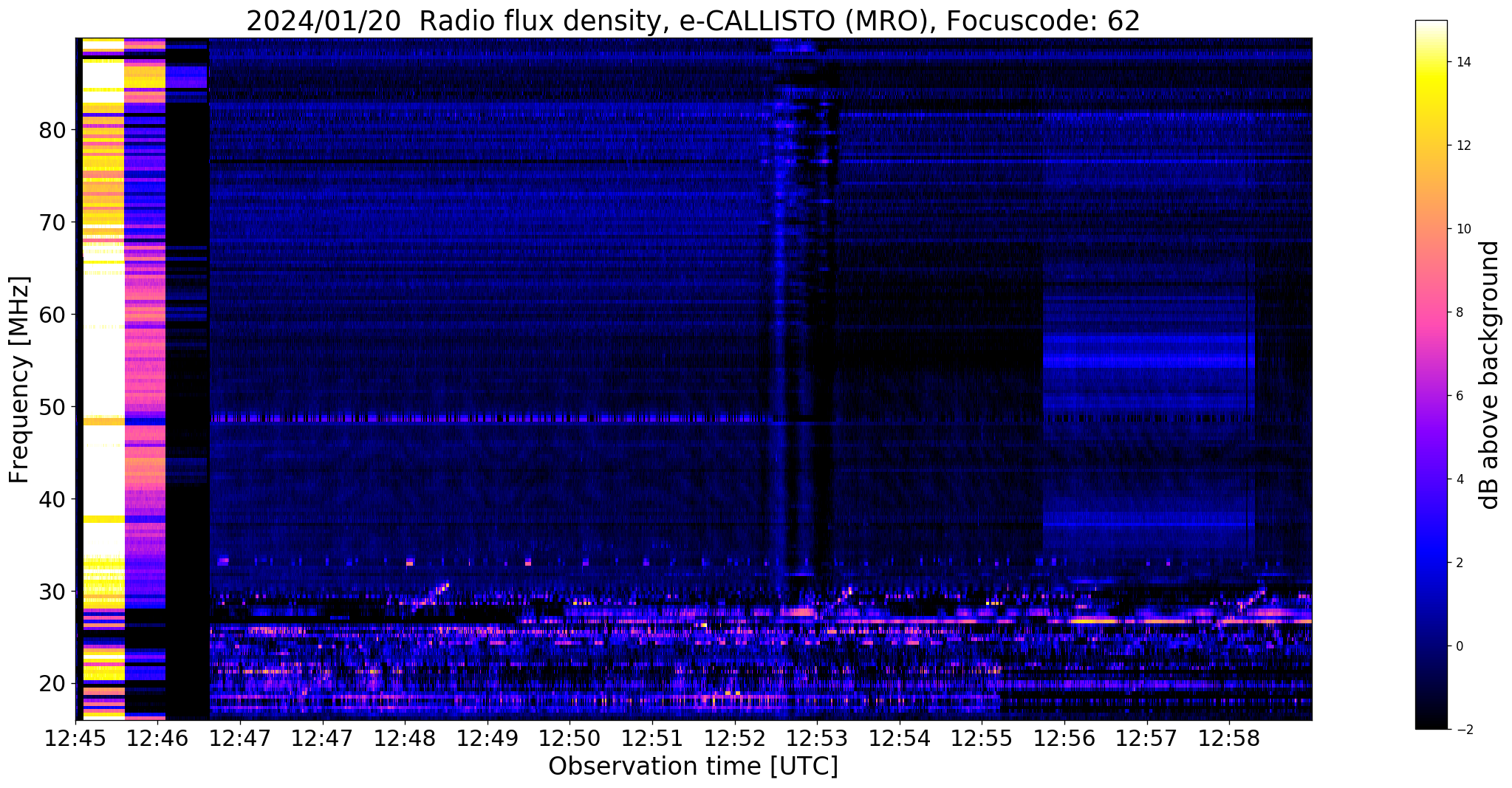Image resolution: width=1512 pixels, height=788 pixels.
Task: Click the 12:57 time tick label
Action: (1146, 739)
